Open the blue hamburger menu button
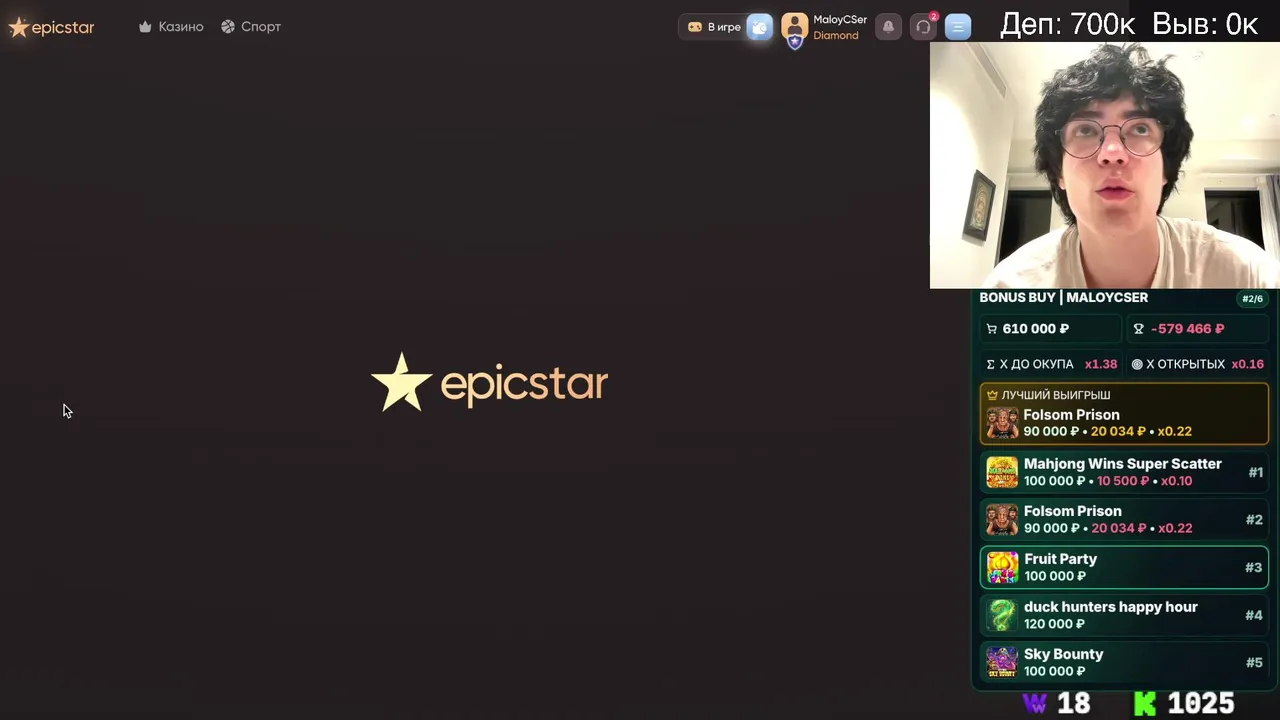Viewport: 1280px width, 720px height. [x=958, y=27]
